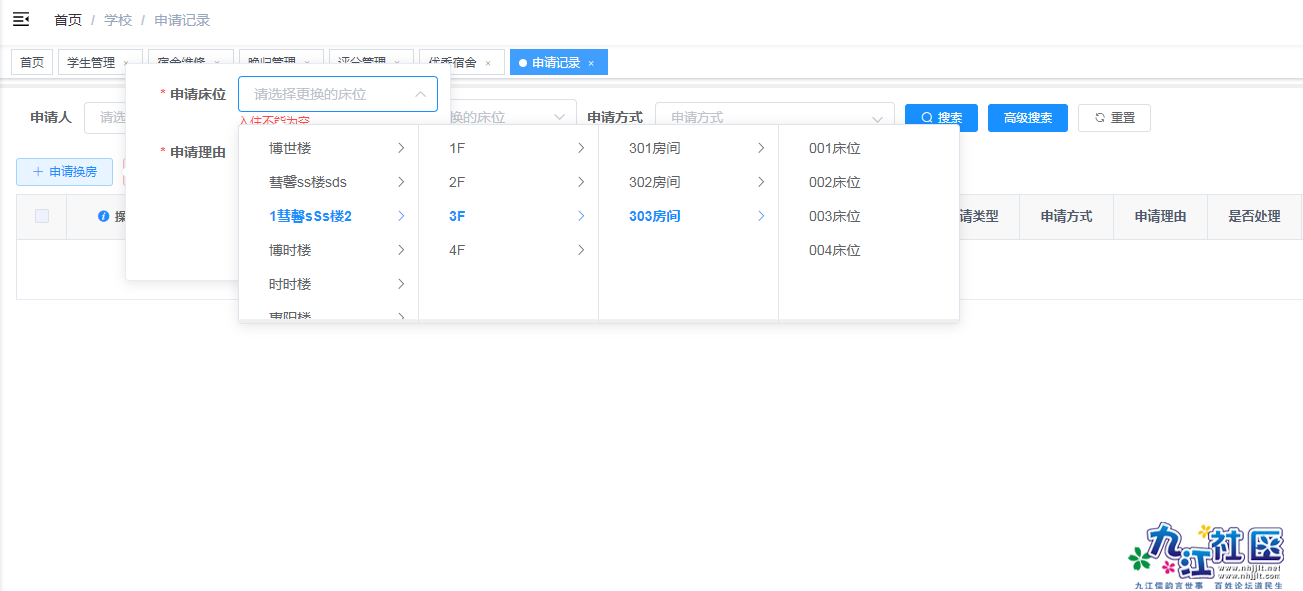Toggle the select-all checkbox in the table header

pyautogui.click(x=40, y=216)
